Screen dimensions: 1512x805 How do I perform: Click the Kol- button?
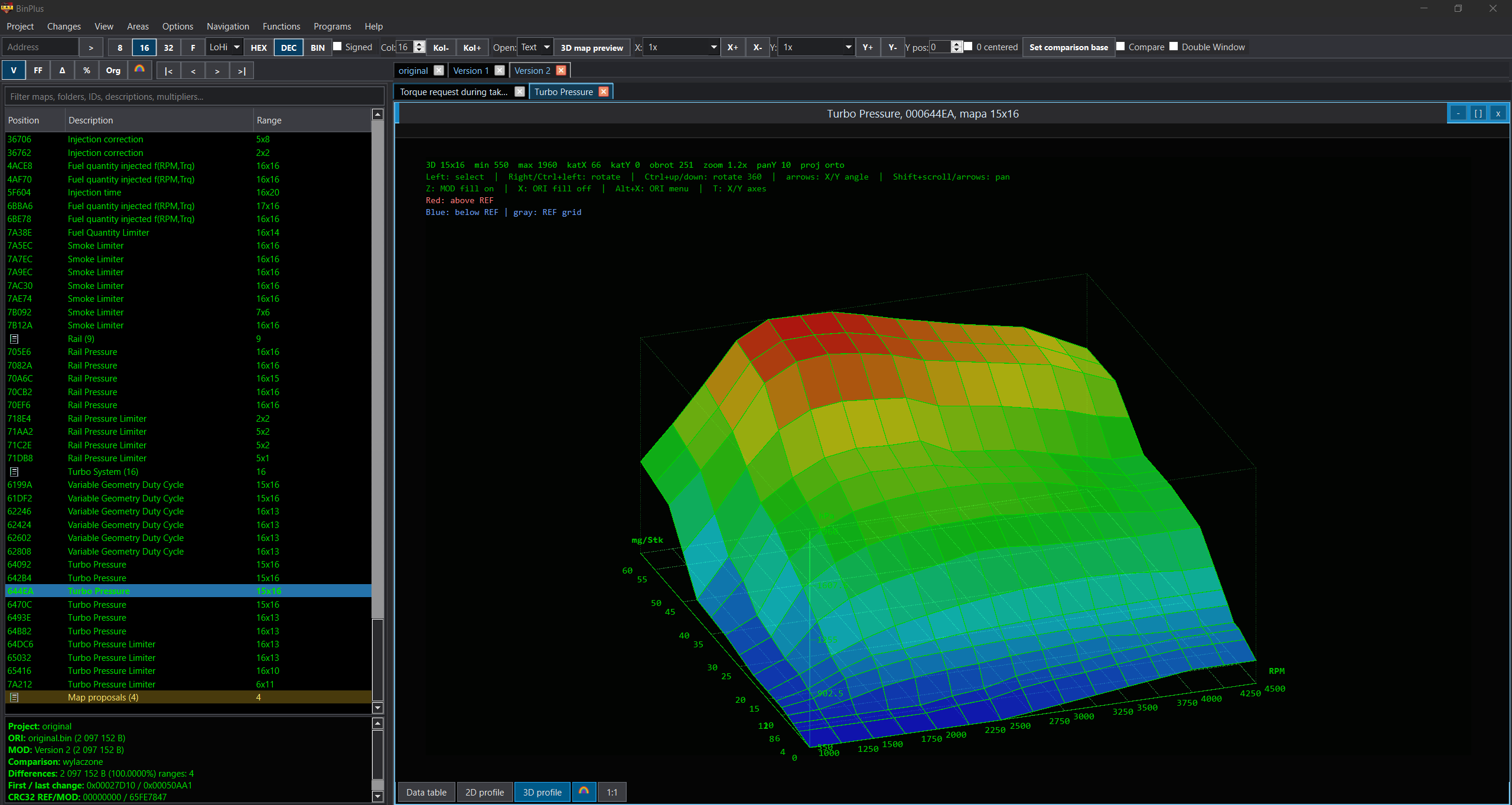coord(441,47)
